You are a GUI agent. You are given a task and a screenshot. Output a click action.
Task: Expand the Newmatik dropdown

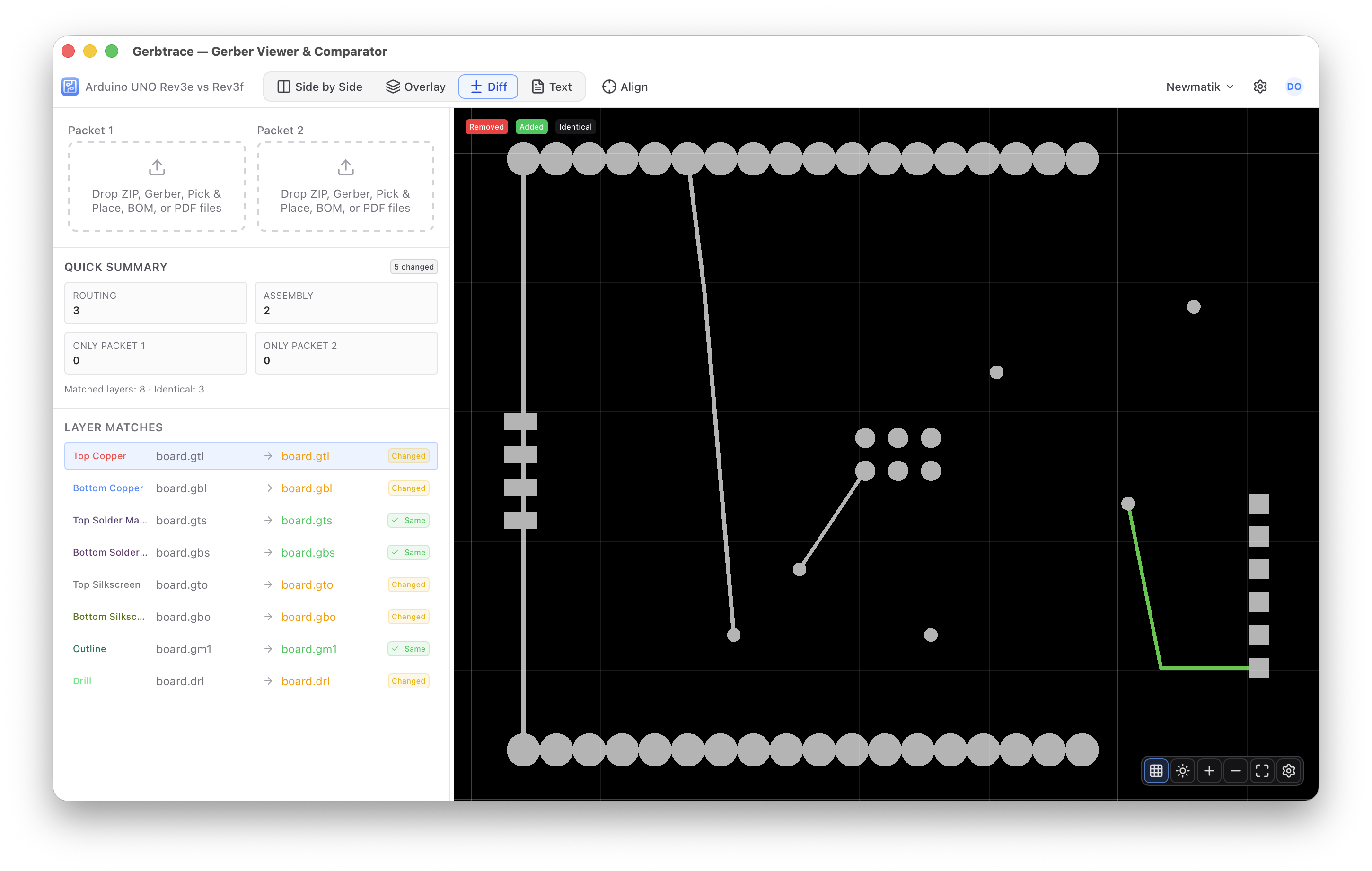1199,87
